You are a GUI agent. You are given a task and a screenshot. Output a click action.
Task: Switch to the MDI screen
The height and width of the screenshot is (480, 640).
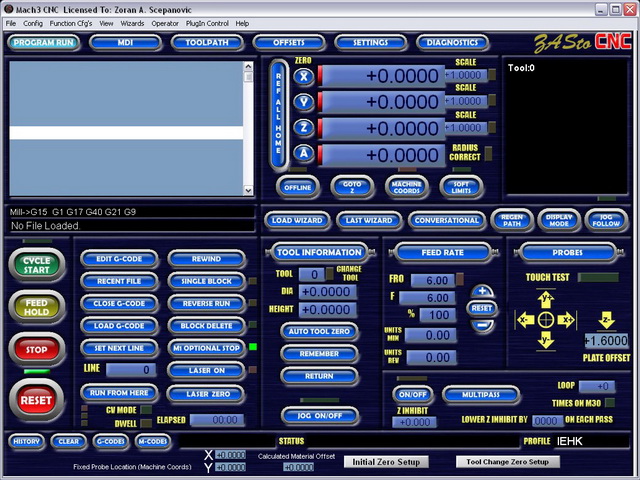[x=125, y=42]
